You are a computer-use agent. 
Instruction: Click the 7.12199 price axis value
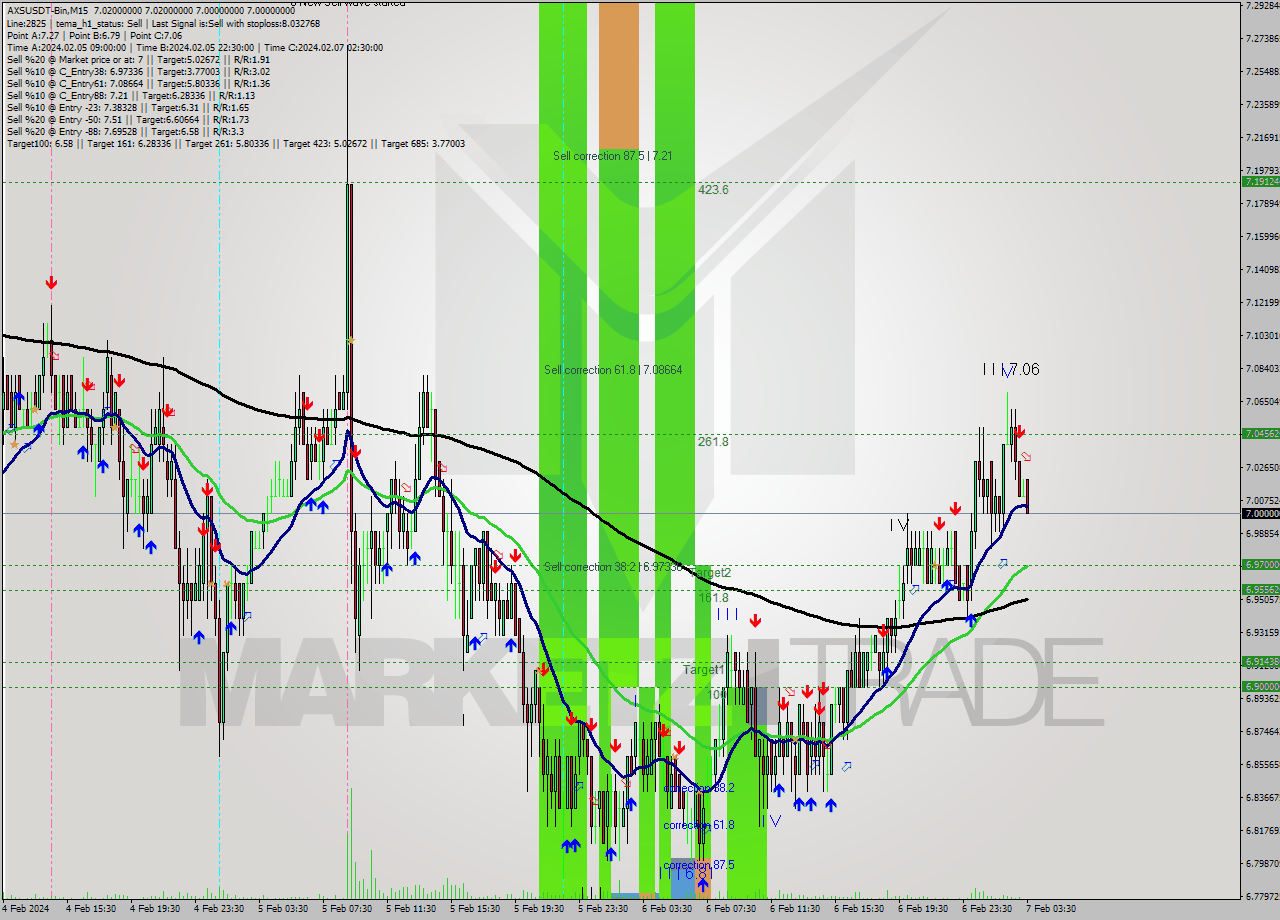(x=1261, y=302)
